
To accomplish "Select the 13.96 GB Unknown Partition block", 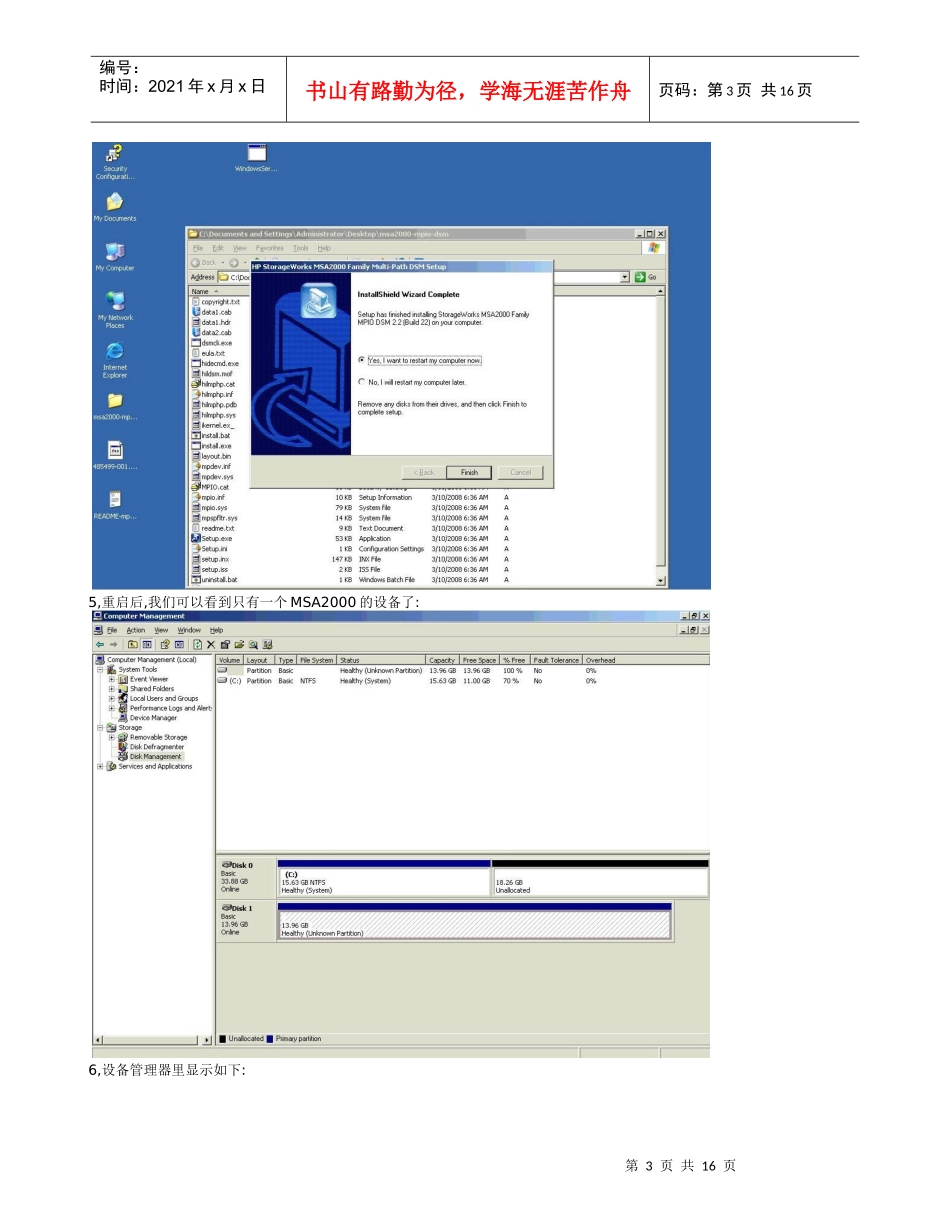I will (x=474, y=925).
